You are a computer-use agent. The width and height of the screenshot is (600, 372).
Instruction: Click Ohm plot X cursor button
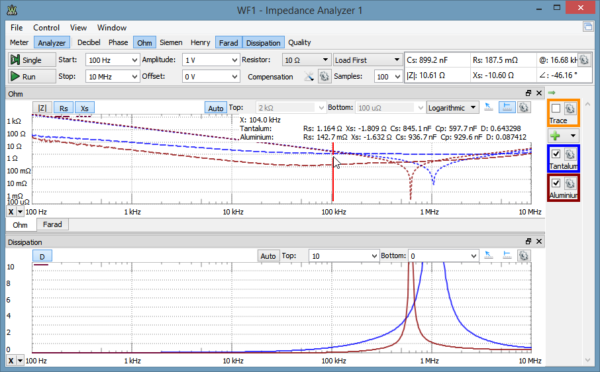click(11, 212)
